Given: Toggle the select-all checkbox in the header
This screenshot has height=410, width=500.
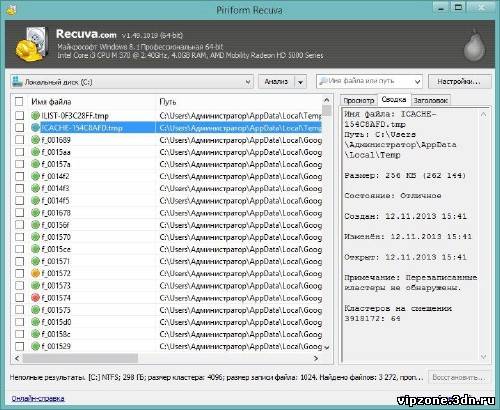Looking at the screenshot, I should pos(19,101).
